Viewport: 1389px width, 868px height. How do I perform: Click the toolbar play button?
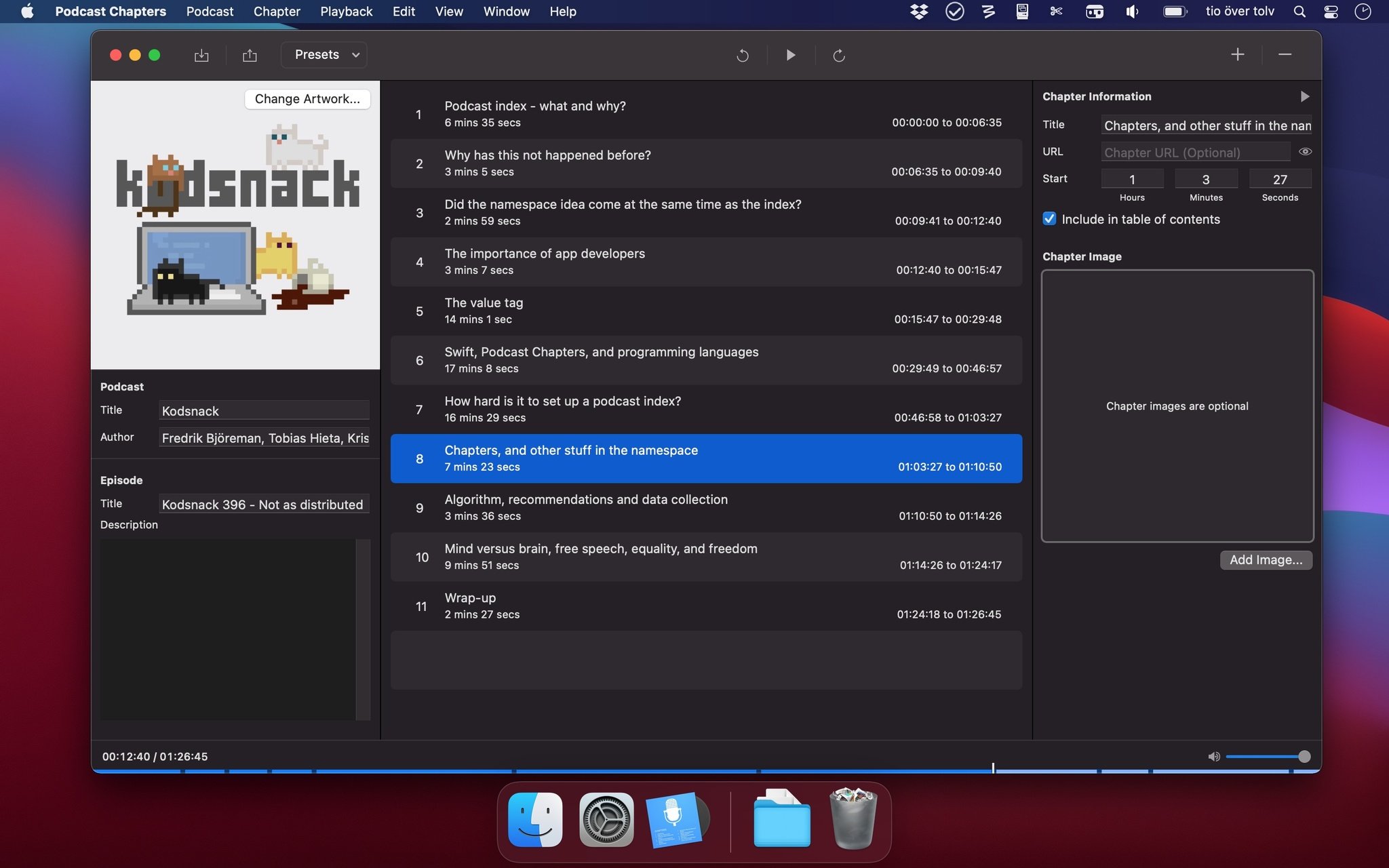(x=791, y=56)
